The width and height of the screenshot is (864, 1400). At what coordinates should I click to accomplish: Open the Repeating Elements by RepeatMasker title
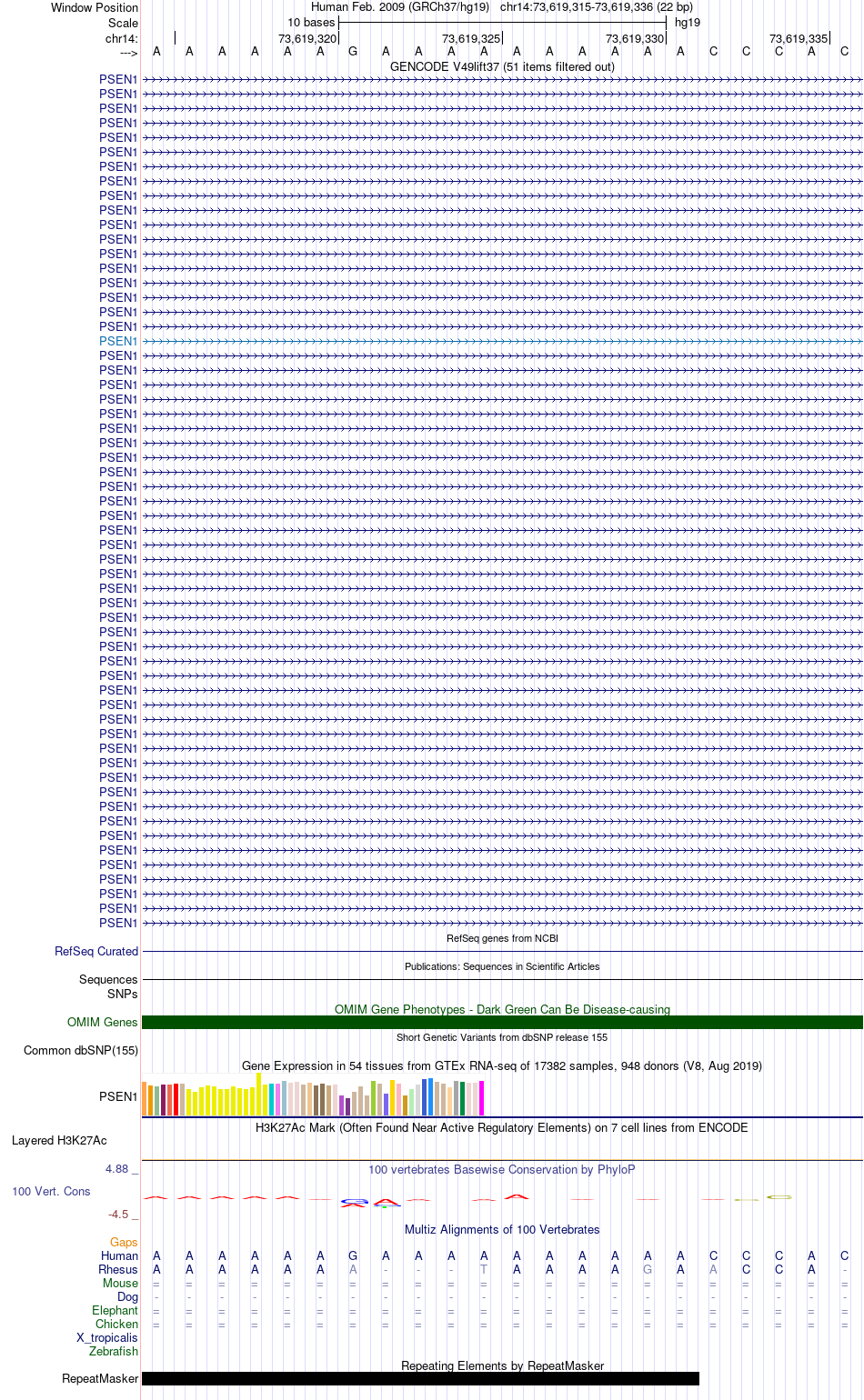point(502,1365)
